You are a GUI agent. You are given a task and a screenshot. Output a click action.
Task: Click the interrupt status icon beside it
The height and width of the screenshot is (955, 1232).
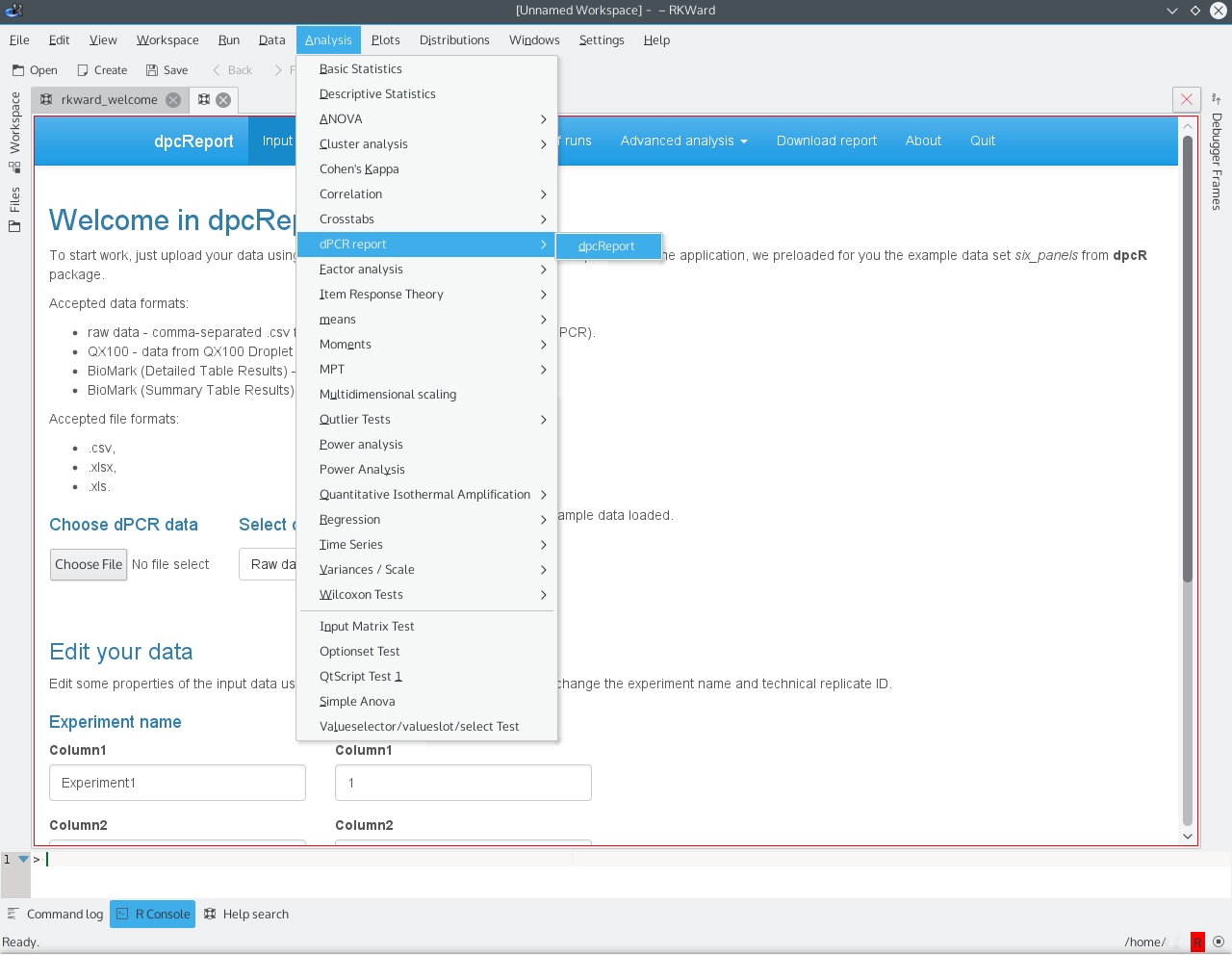1219,942
